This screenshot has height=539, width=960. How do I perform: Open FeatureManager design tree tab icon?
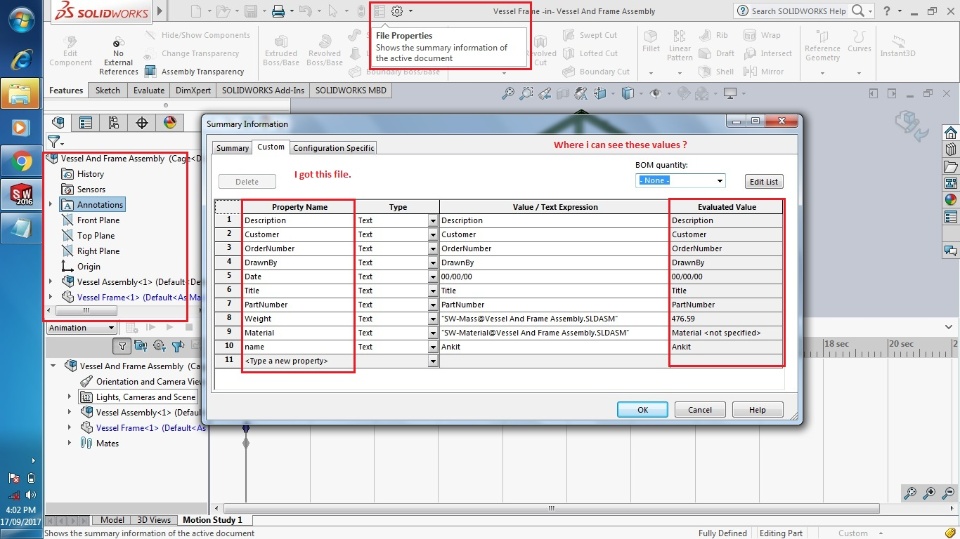pyautogui.click(x=59, y=122)
